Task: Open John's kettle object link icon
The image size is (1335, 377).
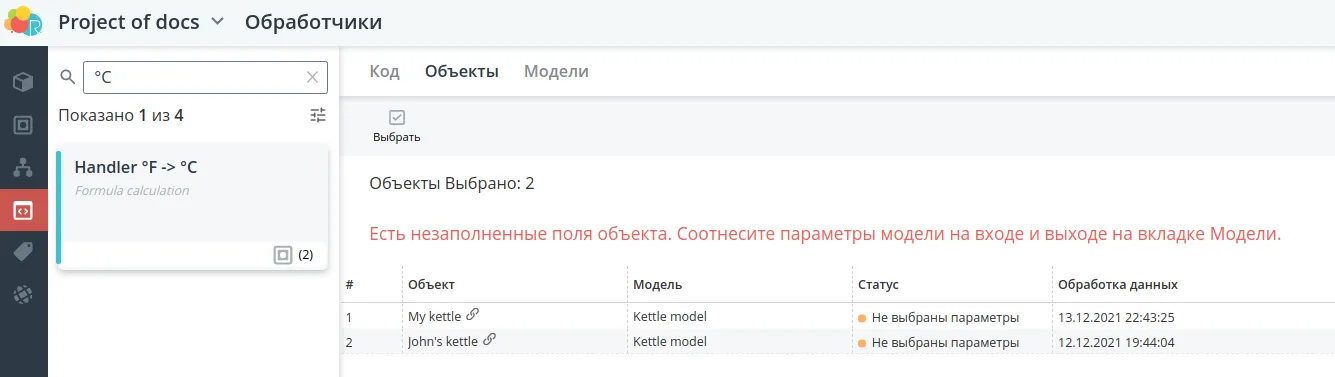Action: tap(489, 340)
